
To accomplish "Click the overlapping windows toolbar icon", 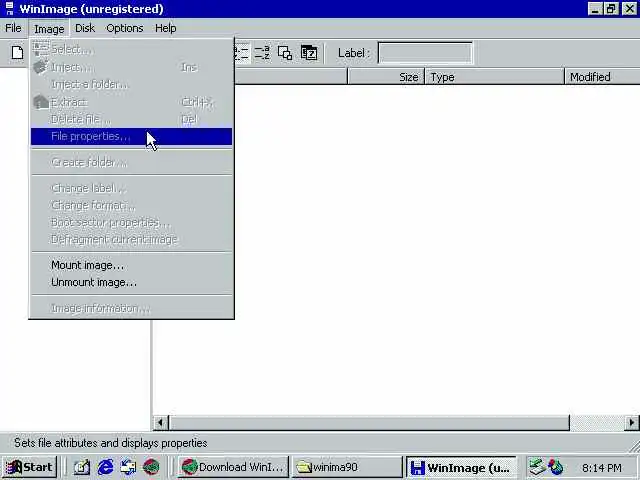I will (x=285, y=53).
